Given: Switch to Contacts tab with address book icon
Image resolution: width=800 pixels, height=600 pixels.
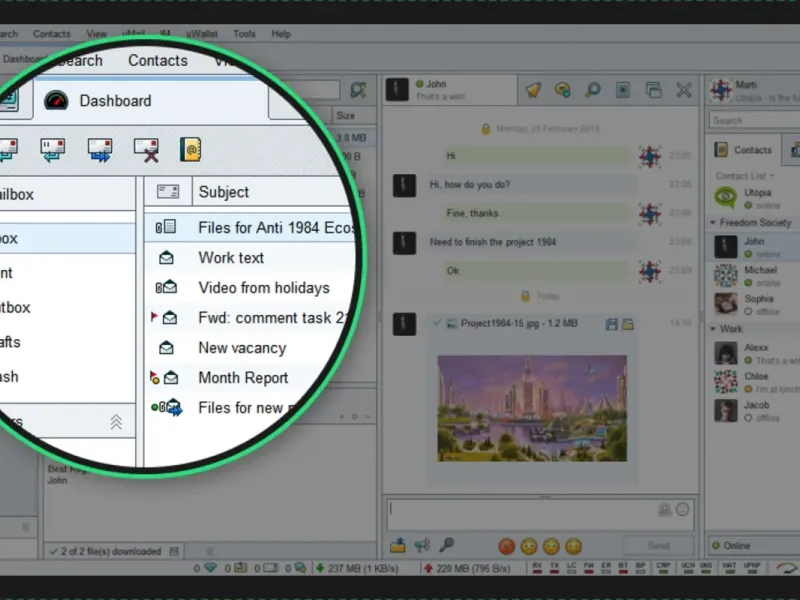Looking at the screenshot, I should (743, 150).
